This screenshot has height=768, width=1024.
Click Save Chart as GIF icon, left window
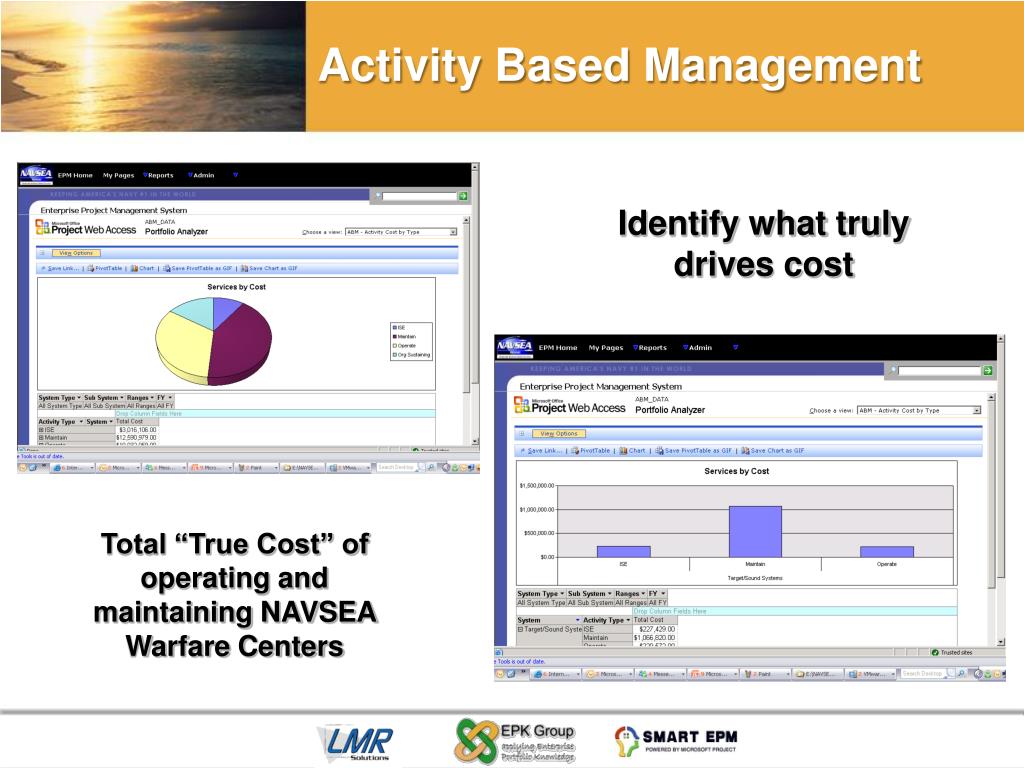(x=244, y=268)
